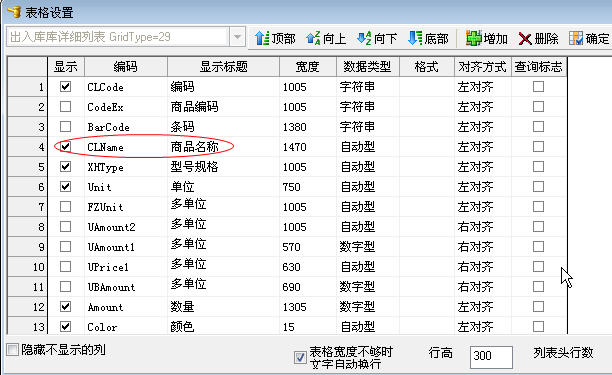
Task: Check the 显示 checkbox for FZUnit row
Action: click(66, 206)
